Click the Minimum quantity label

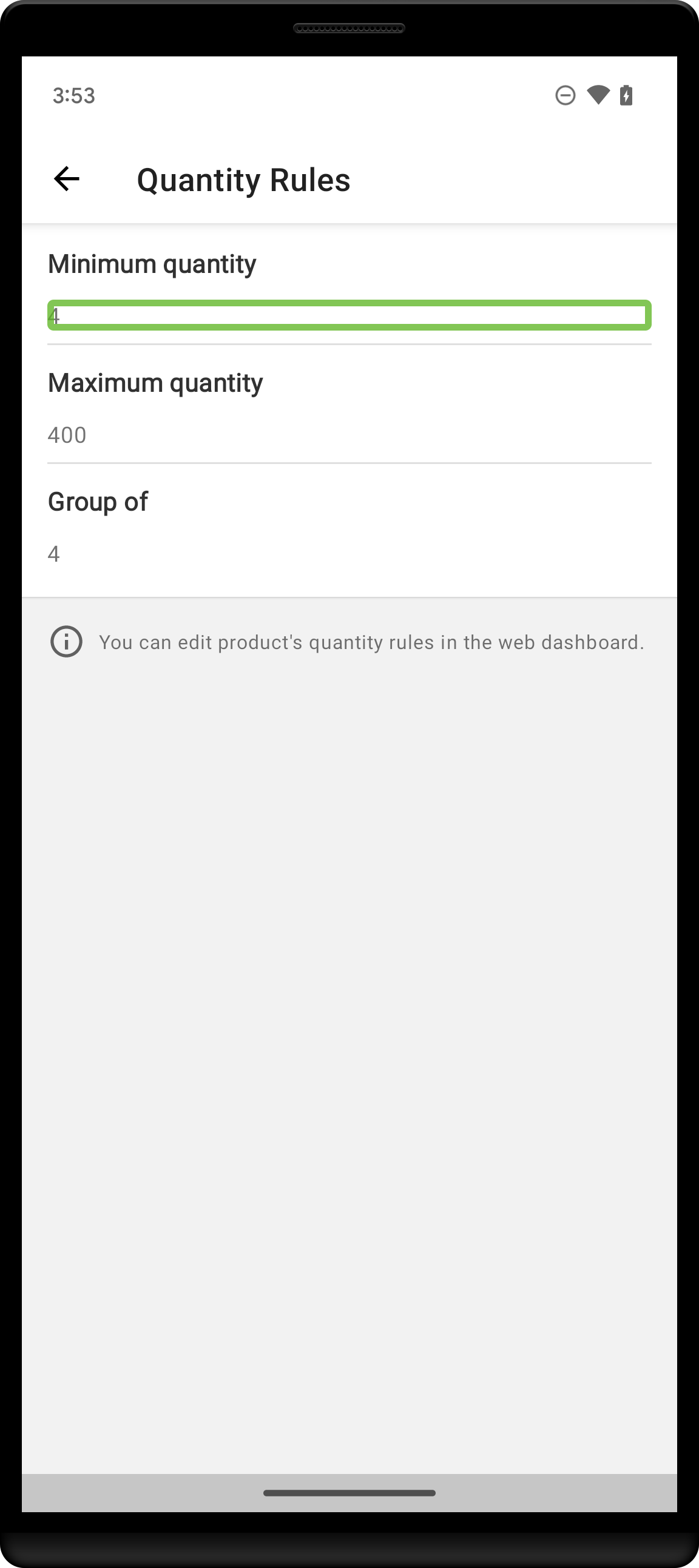(152, 263)
